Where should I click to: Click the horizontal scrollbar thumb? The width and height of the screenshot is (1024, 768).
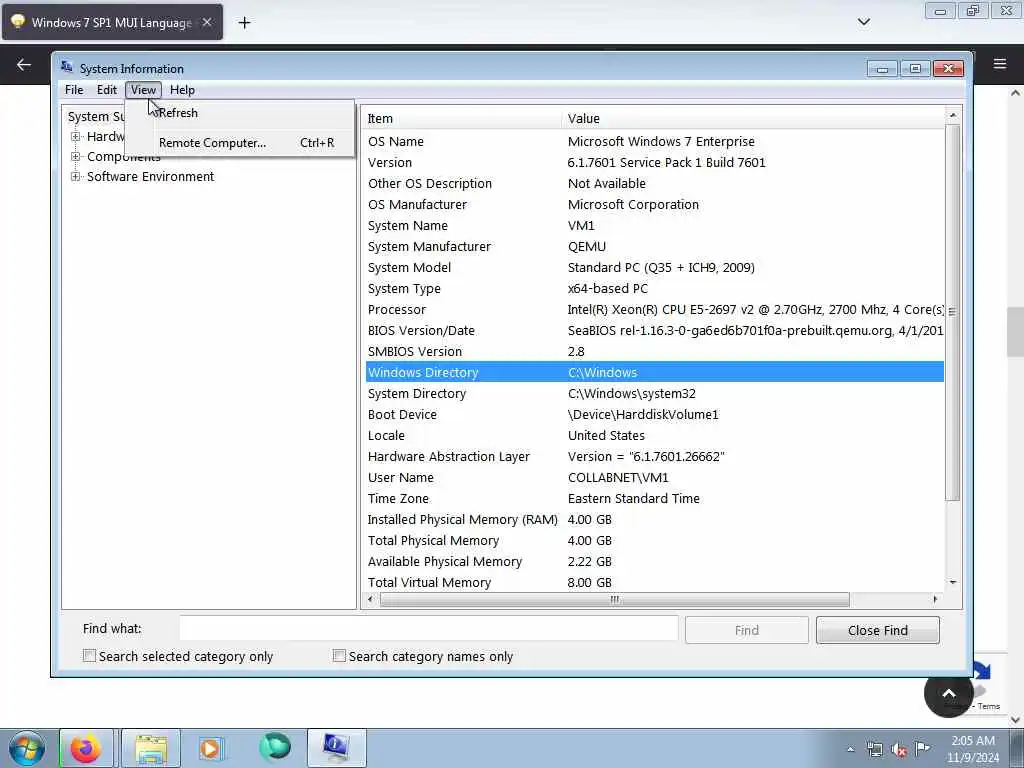click(x=615, y=600)
